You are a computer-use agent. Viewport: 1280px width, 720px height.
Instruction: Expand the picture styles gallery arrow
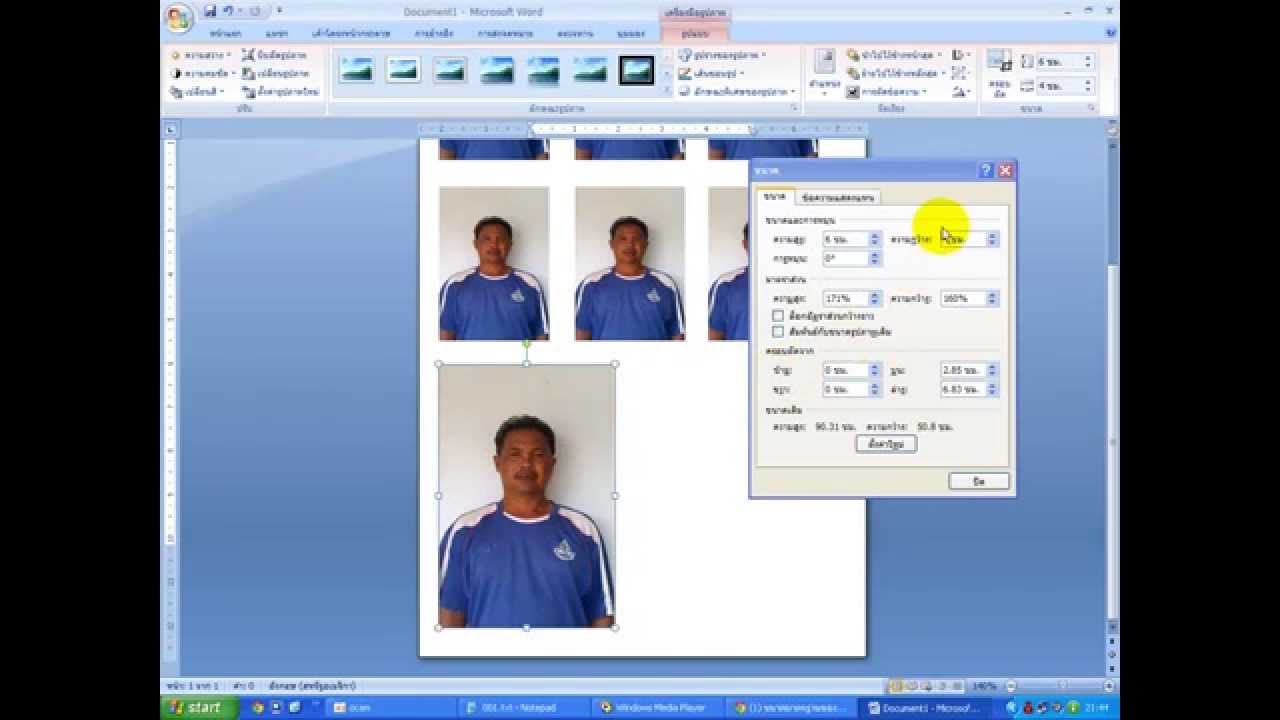pos(667,91)
